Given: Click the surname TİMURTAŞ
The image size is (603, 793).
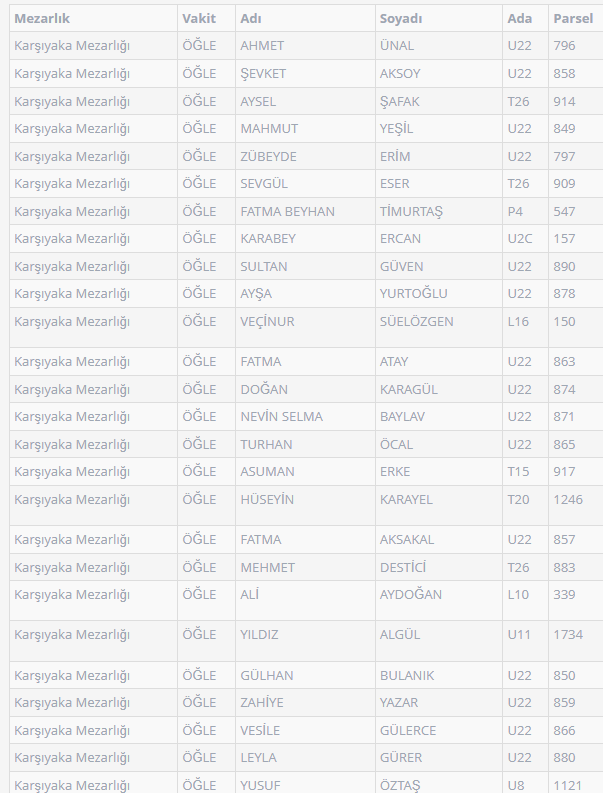Looking at the screenshot, I should tap(411, 212).
